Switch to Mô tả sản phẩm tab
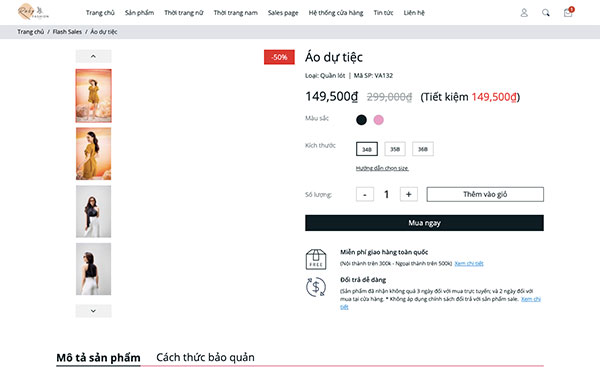600x367 pixels. click(98, 357)
